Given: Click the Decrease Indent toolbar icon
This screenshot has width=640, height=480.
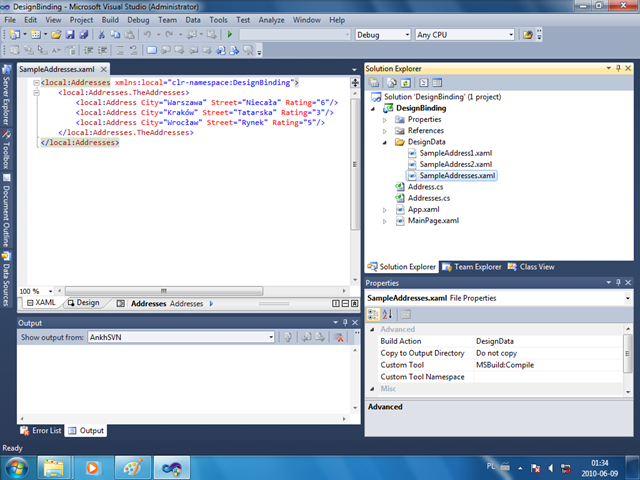Looking at the screenshot, I should click(x=89, y=50).
